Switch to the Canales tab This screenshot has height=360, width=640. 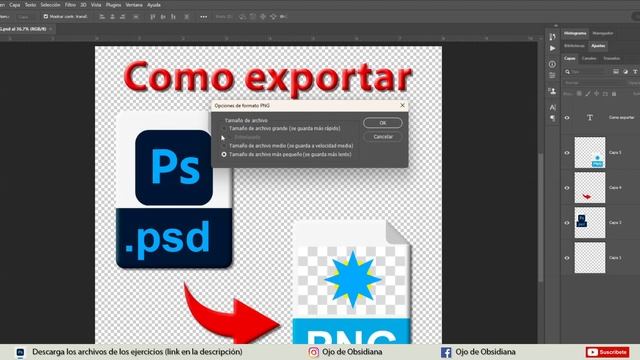tap(589, 58)
